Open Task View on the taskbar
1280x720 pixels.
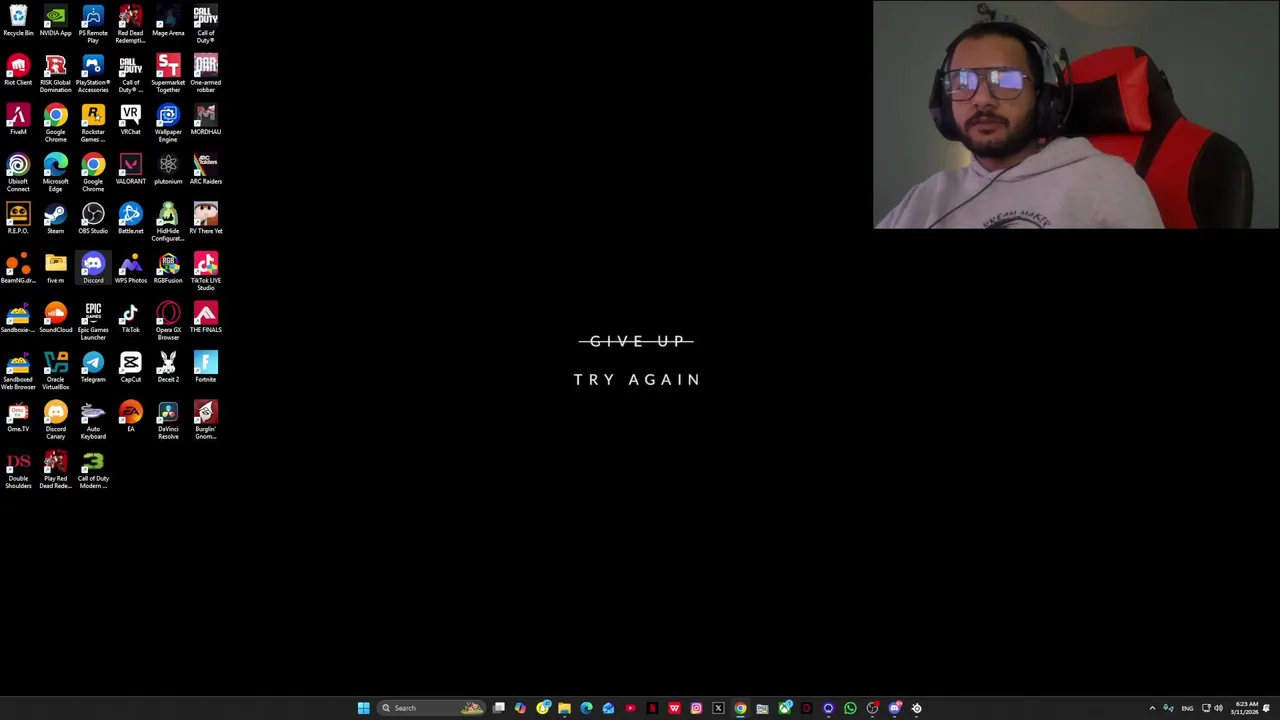point(499,708)
